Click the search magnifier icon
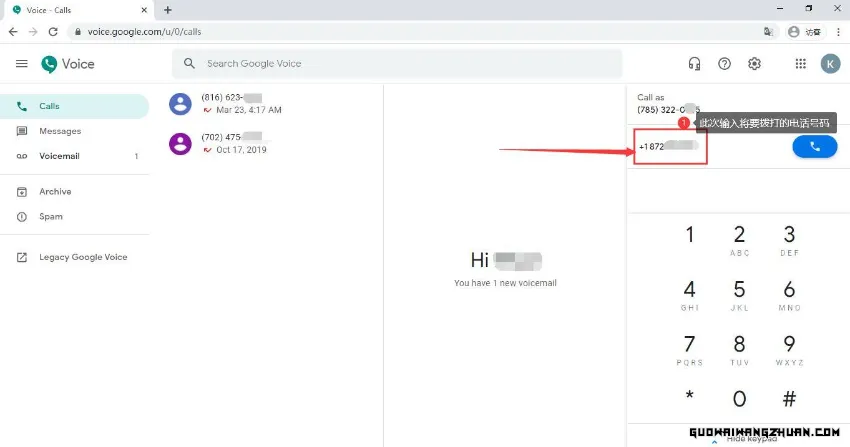Viewport: 850px width, 447px height. pyautogui.click(x=189, y=63)
